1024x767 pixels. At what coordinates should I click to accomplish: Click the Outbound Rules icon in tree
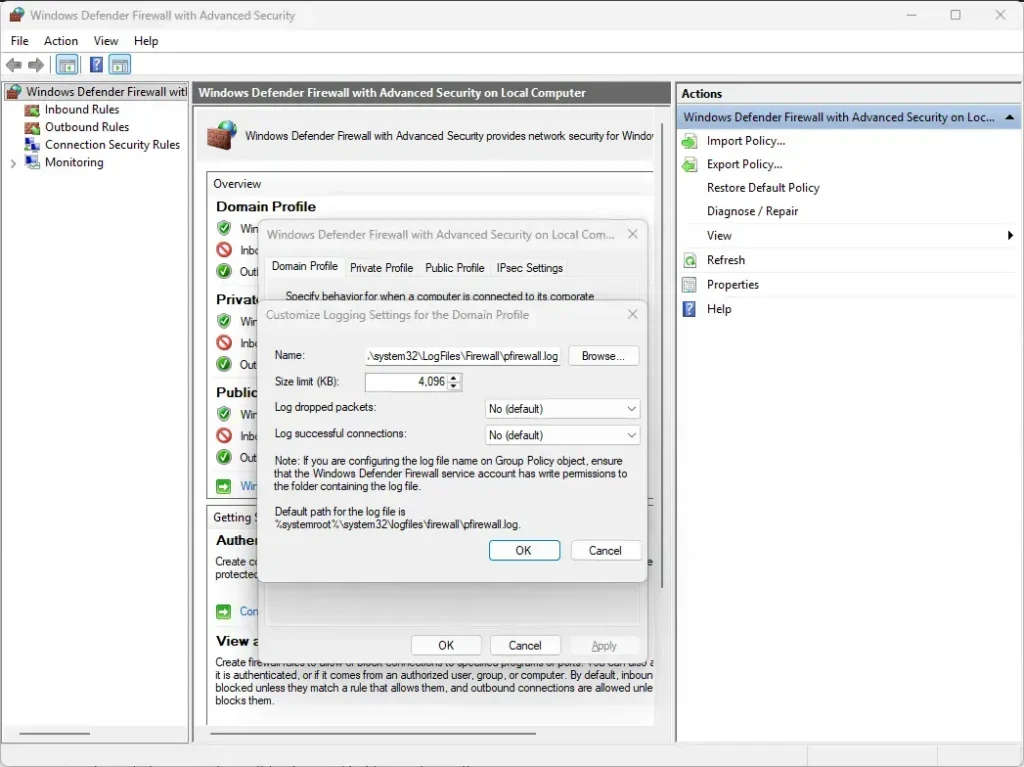(x=31, y=127)
